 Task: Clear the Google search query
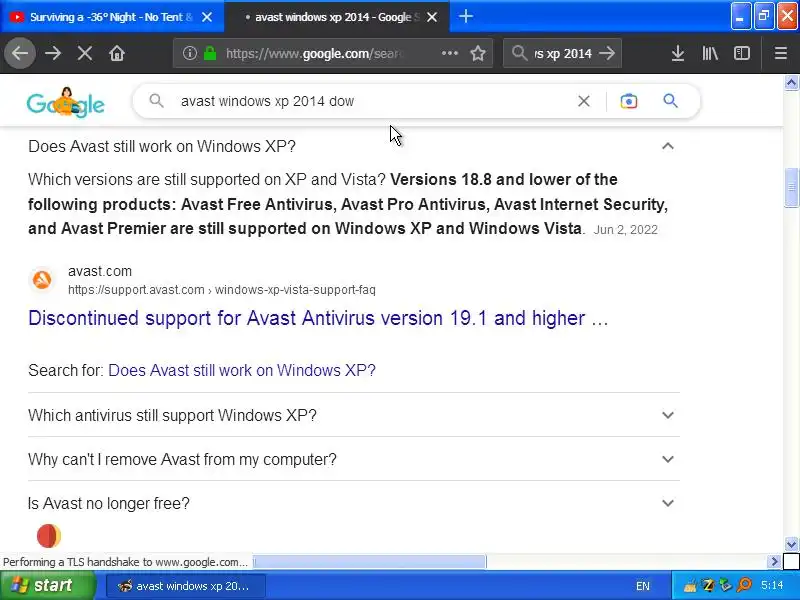[584, 101]
